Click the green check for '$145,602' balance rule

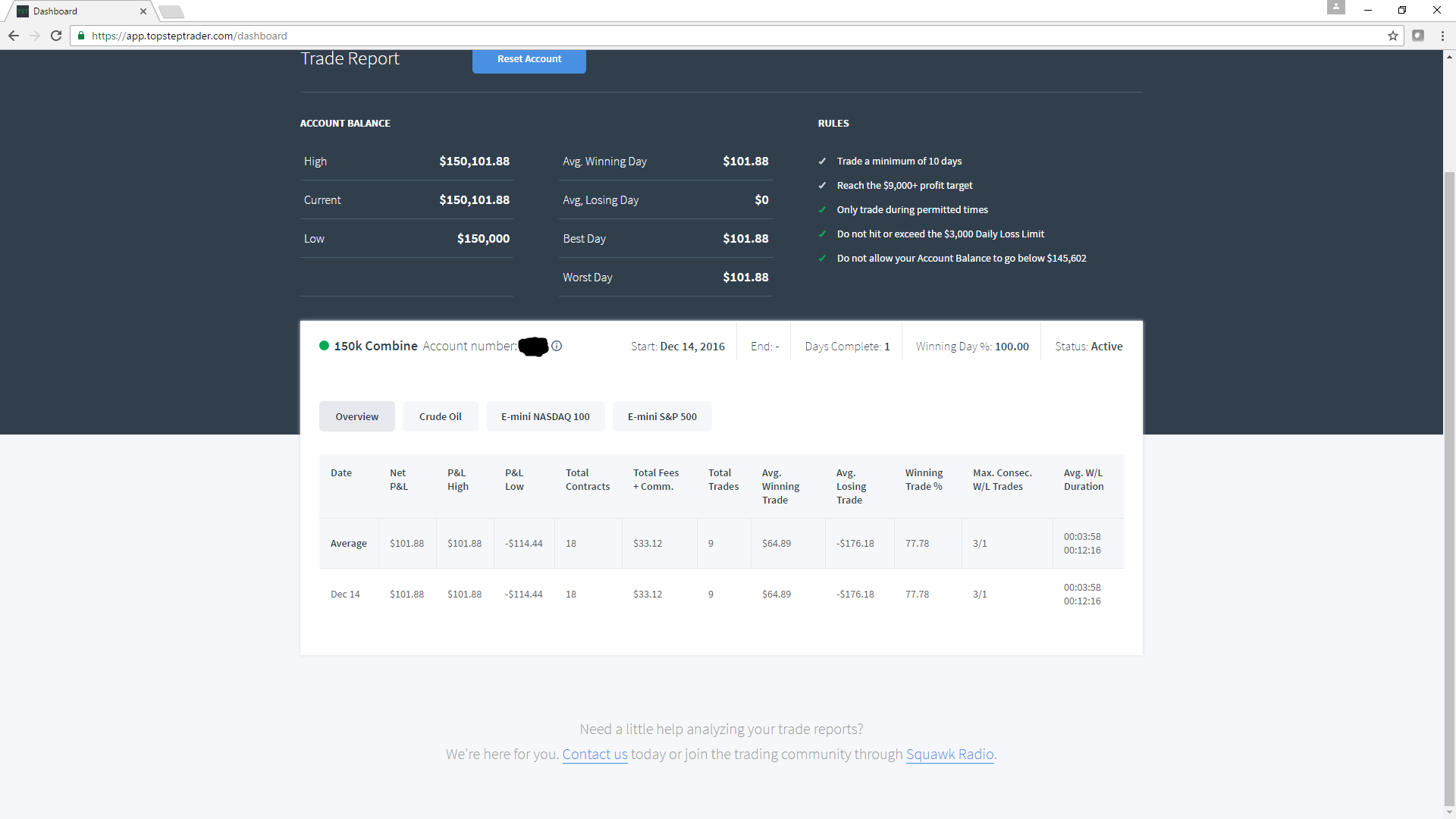(822, 259)
